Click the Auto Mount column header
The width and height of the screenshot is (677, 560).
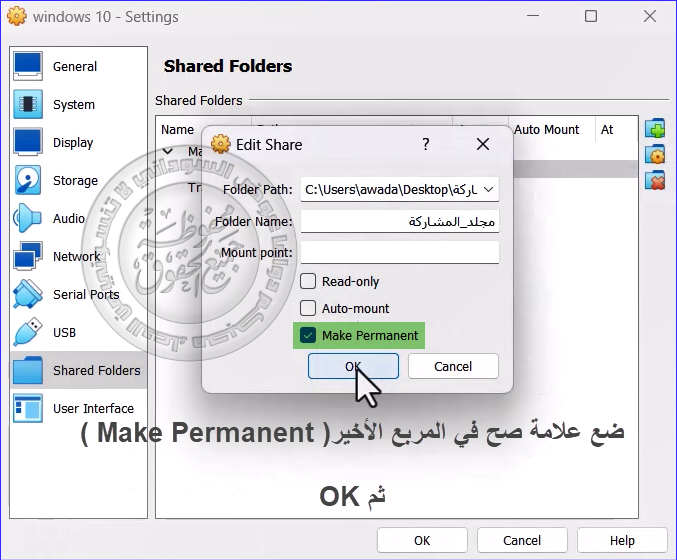pyautogui.click(x=546, y=130)
